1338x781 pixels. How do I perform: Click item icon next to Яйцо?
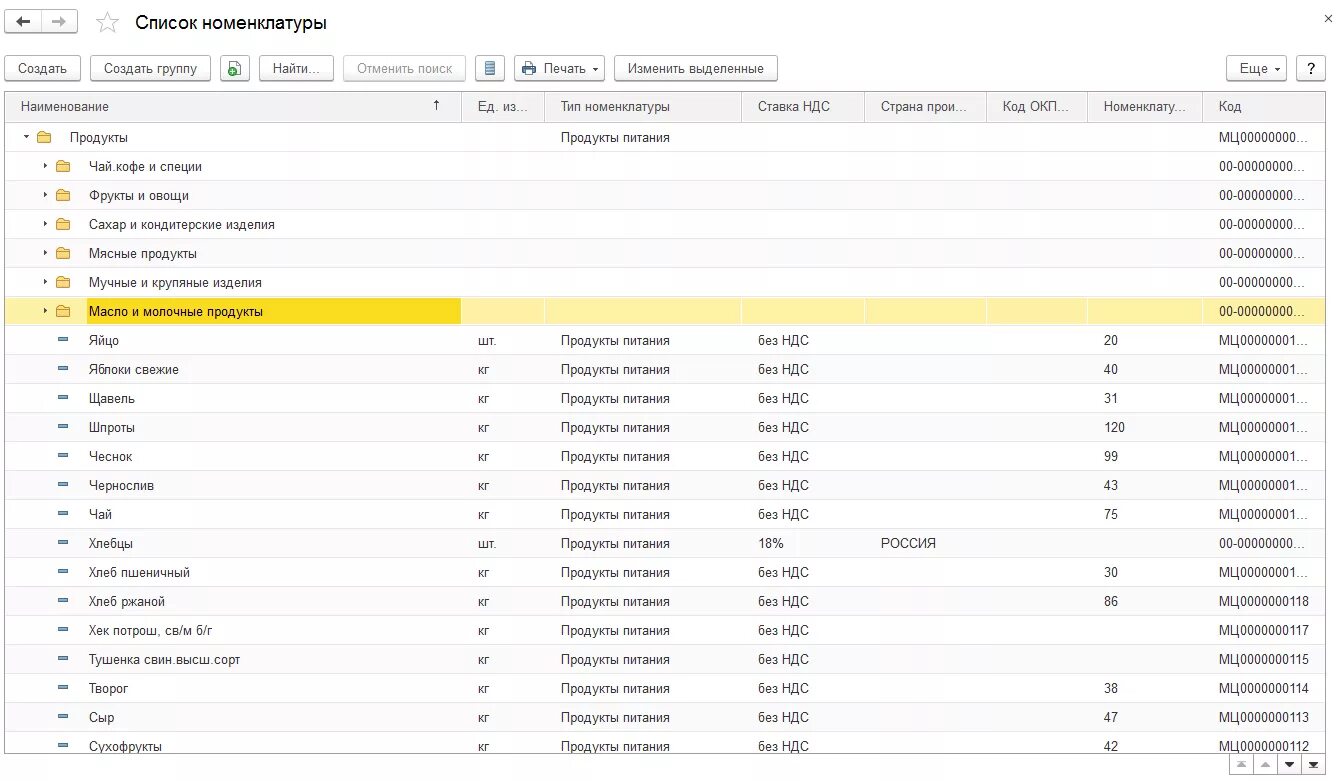click(63, 340)
